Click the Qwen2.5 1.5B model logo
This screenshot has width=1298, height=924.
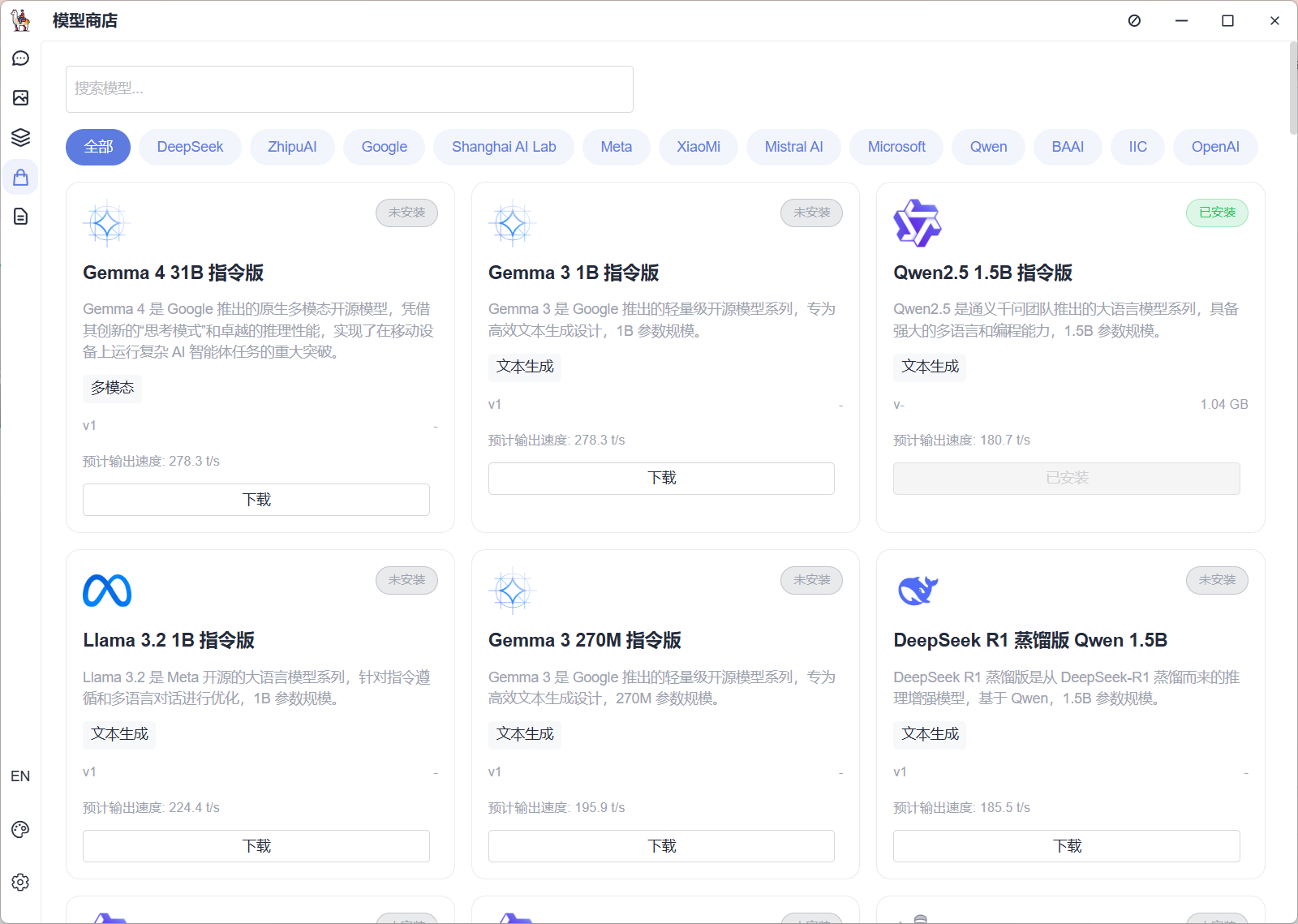click(918, 223)
